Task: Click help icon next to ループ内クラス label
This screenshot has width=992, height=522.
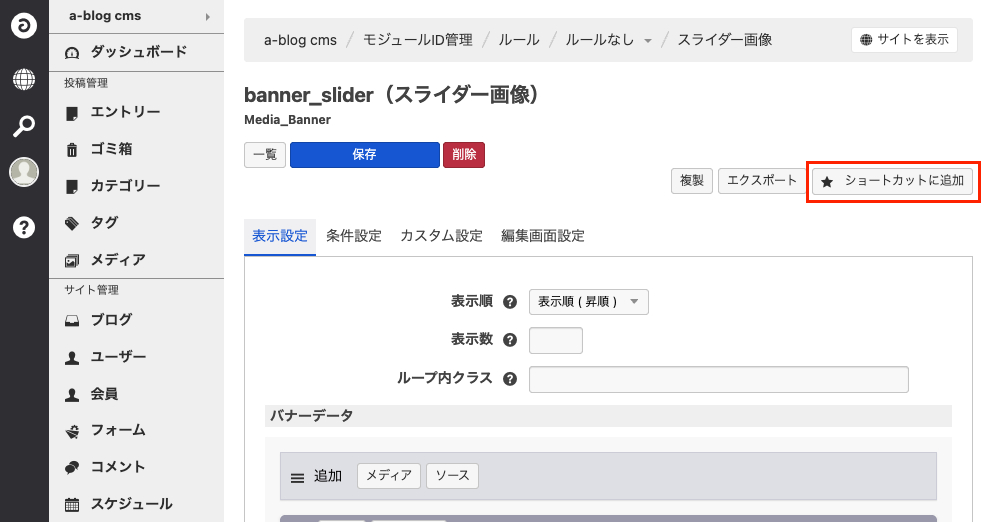Action: pyautogui.click(x=510, y=379)
